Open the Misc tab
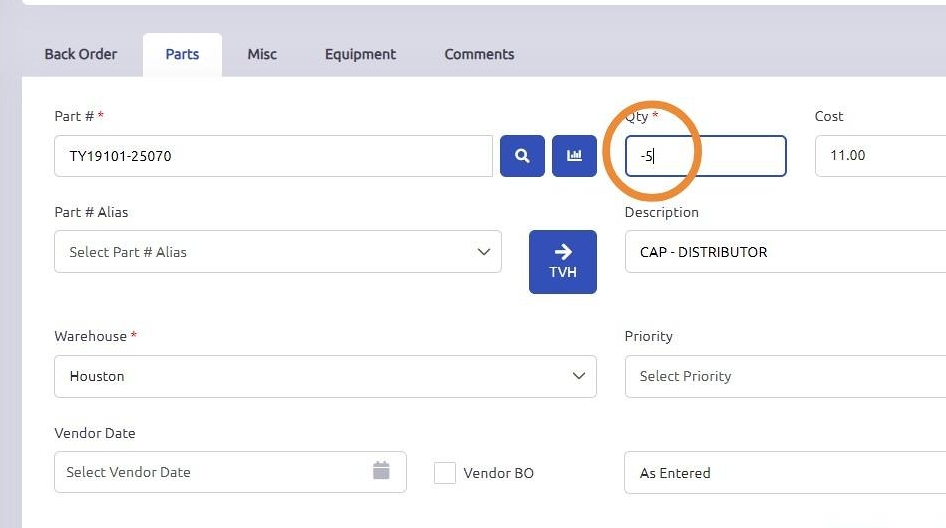Image resolution: width=946 pixels, height=528 pixels. click(262, 54)
